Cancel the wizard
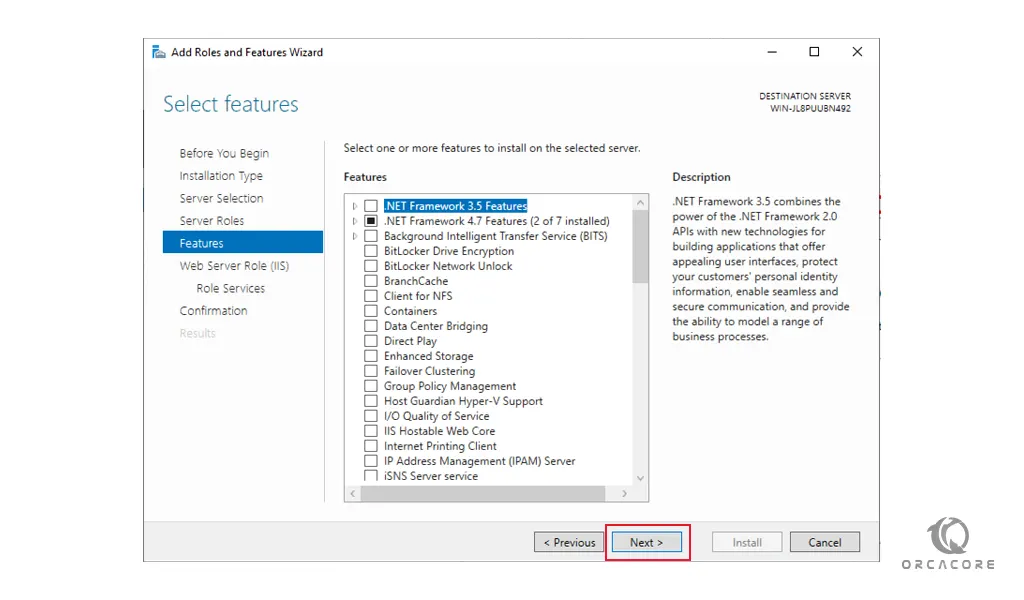This screenshot has height=600, width=1024. tap(825, 542)
